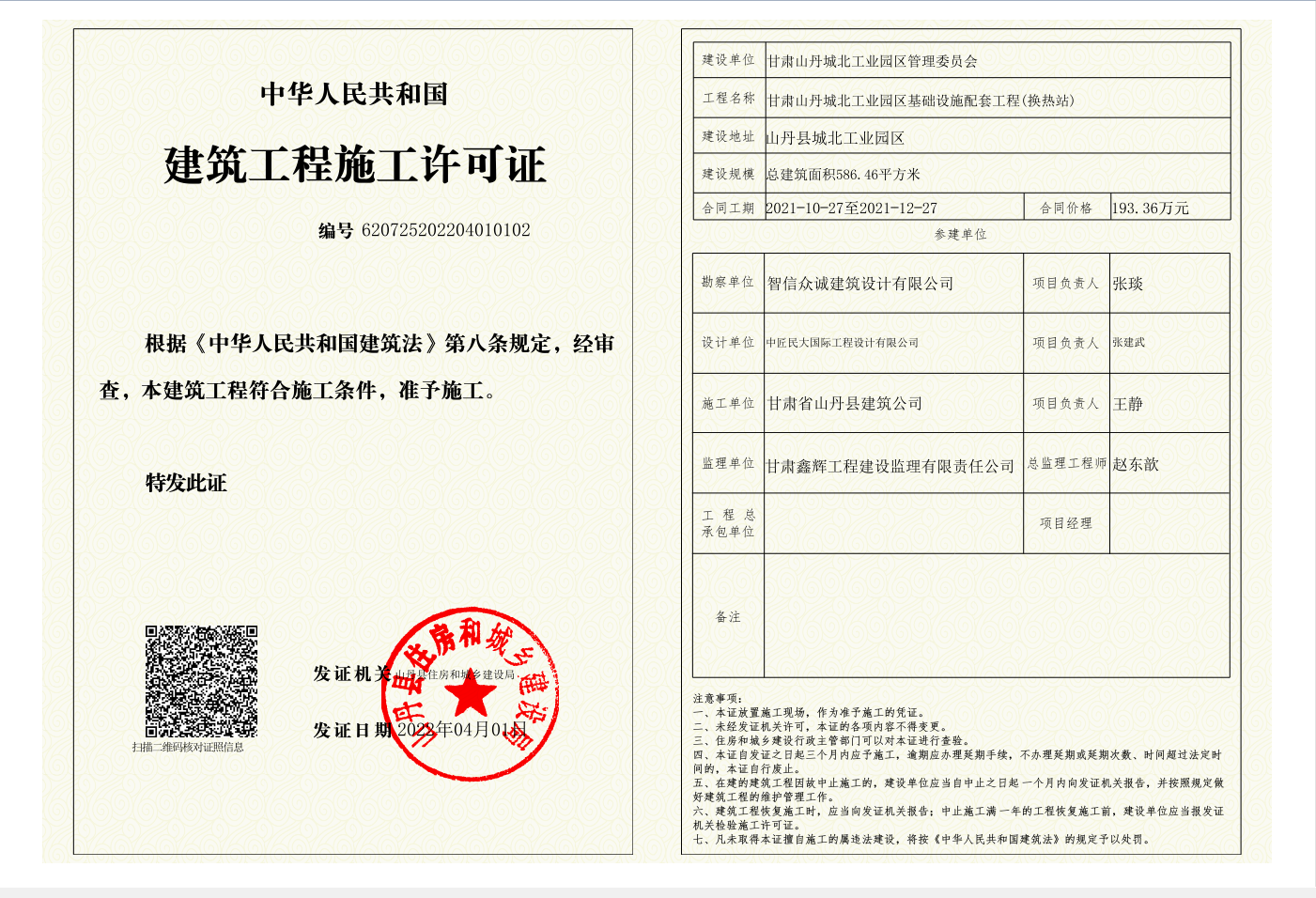Click supervisor 甘肃鑫辉工程建设监理有限责任公司
This screenshot has width=1316, height=898.
pos(890,466)
